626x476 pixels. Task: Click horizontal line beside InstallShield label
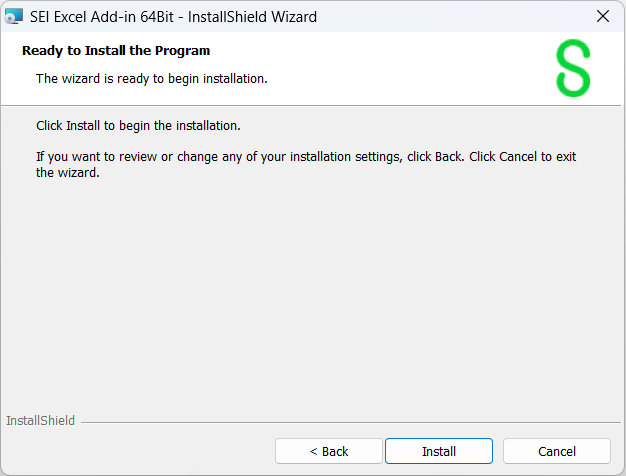350,422
